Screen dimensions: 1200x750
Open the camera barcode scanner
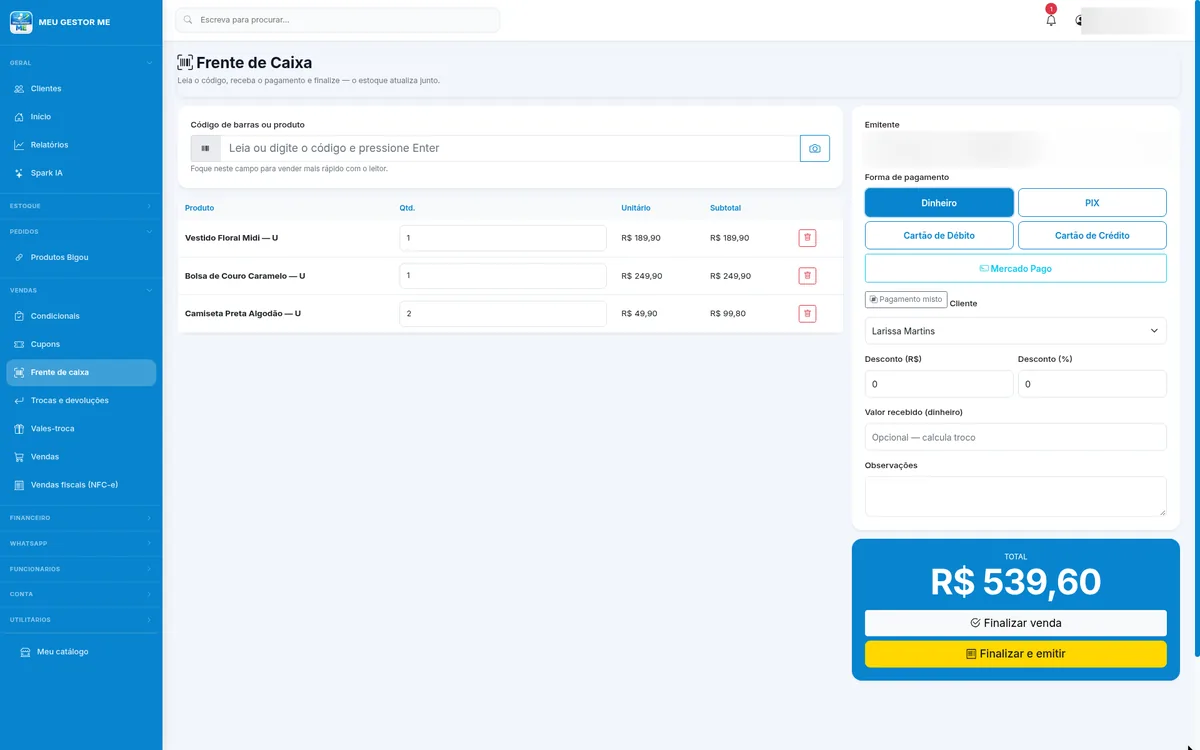(x=815, y=148)
